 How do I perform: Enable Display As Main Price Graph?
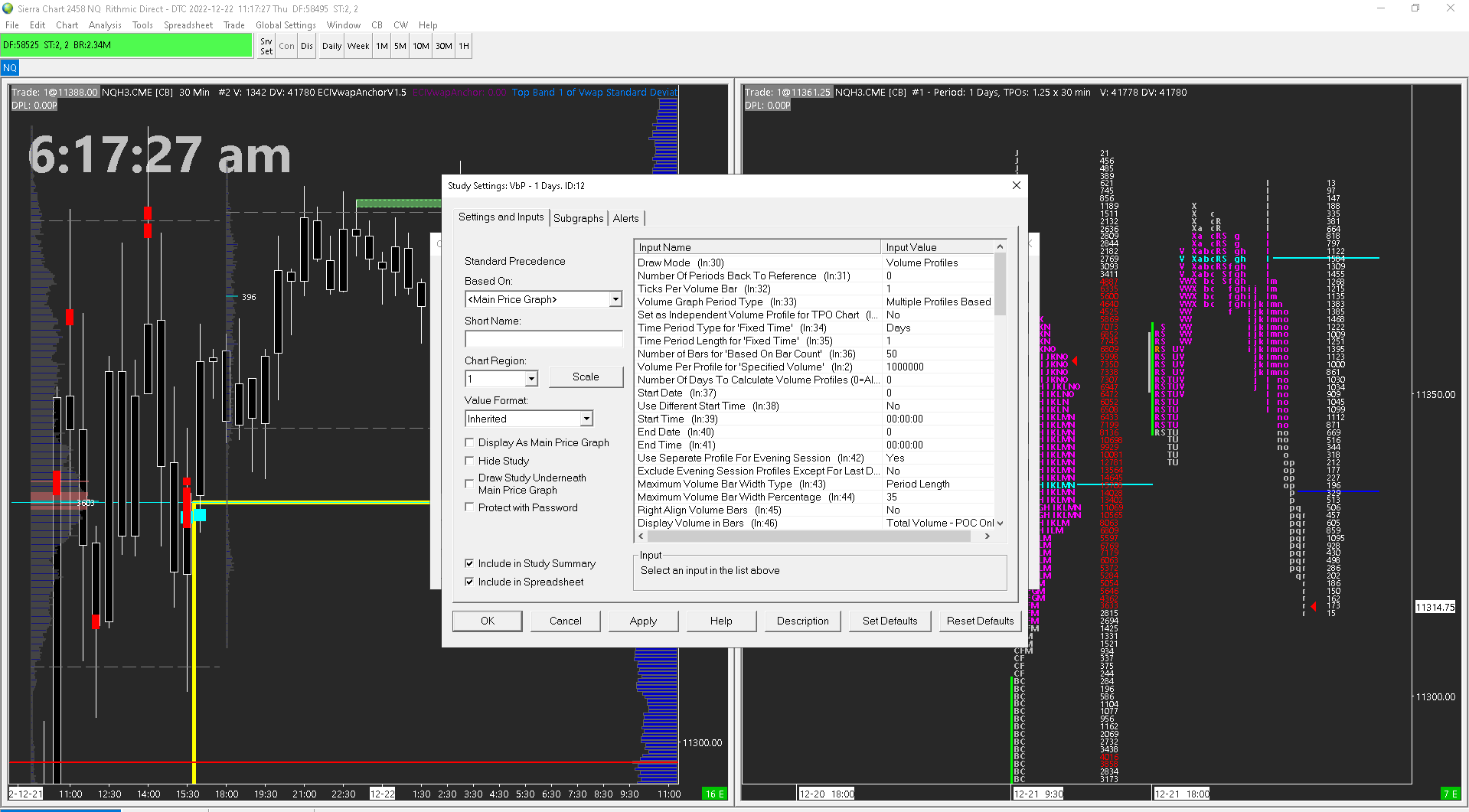point(469,442)
